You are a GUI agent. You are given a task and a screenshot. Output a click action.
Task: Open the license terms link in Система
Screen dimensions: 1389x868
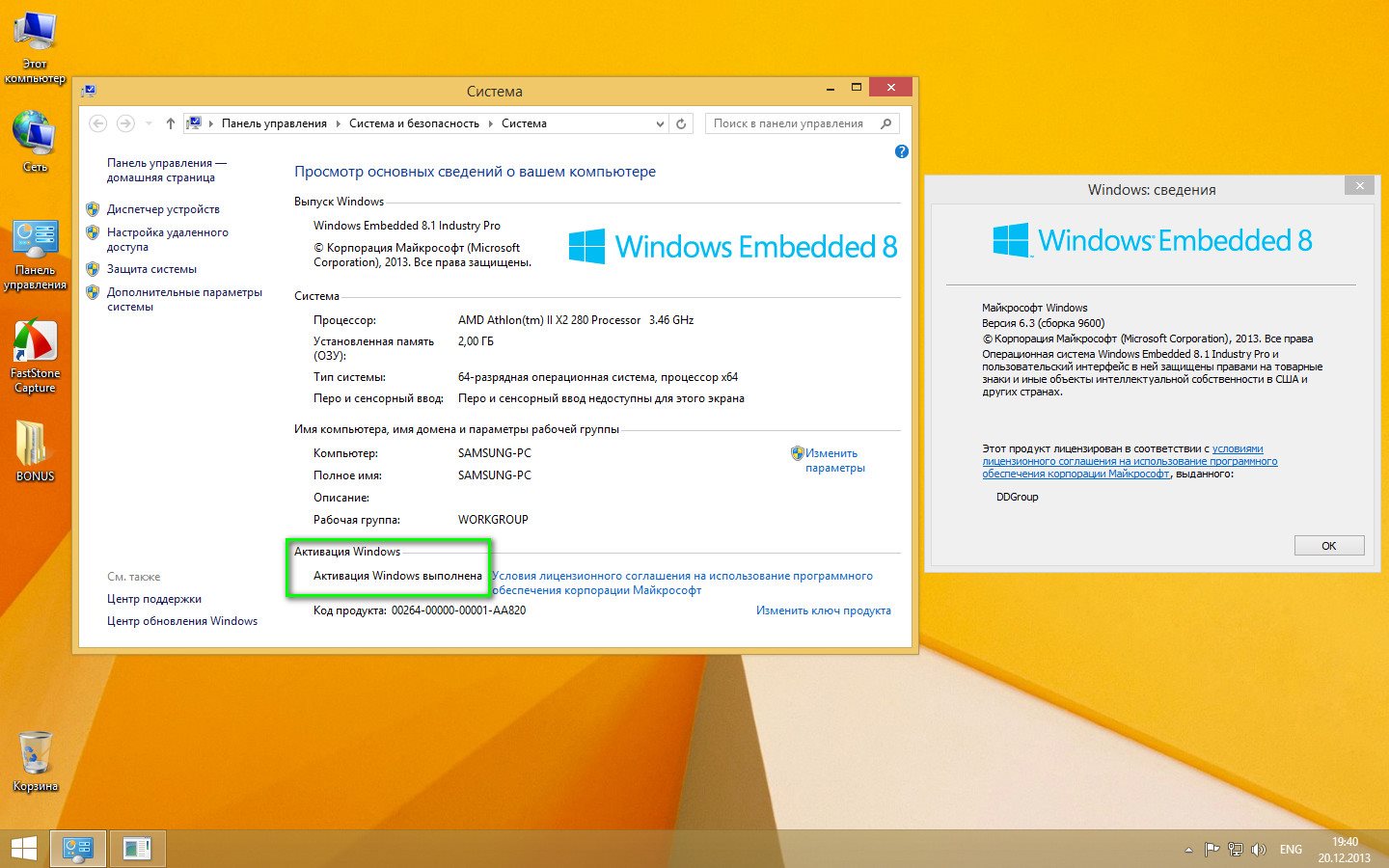[x=682, y=583]
